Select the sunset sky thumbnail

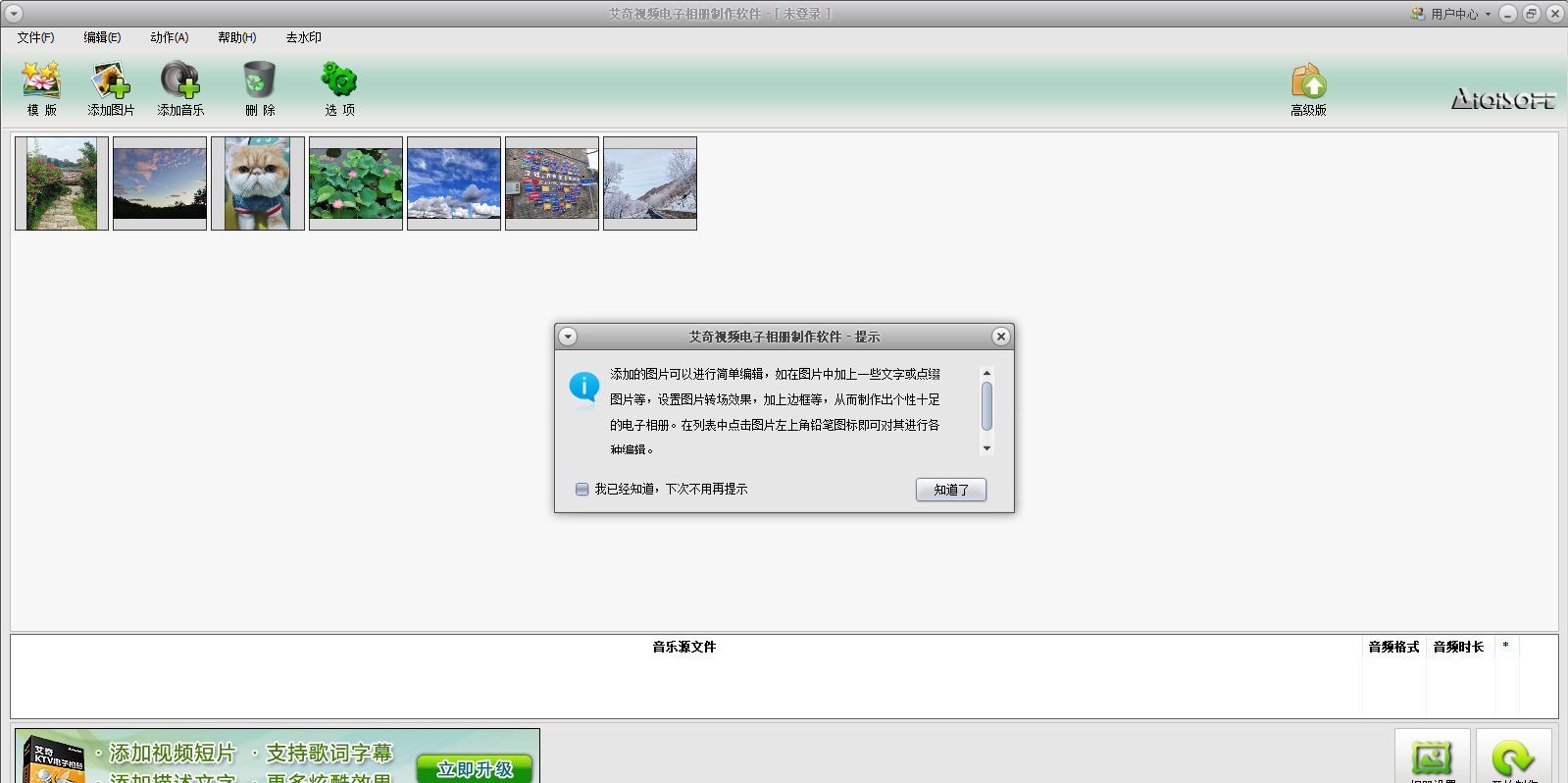(160, 183)
